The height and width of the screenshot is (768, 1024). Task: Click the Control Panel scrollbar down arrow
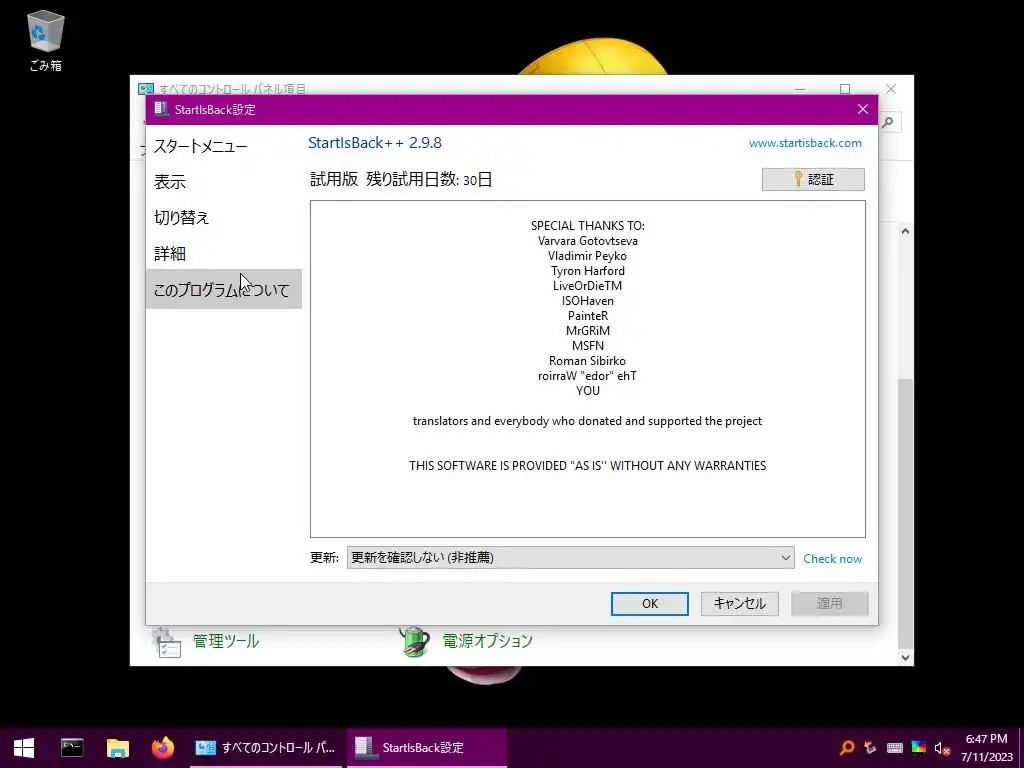tap(905, 658)
